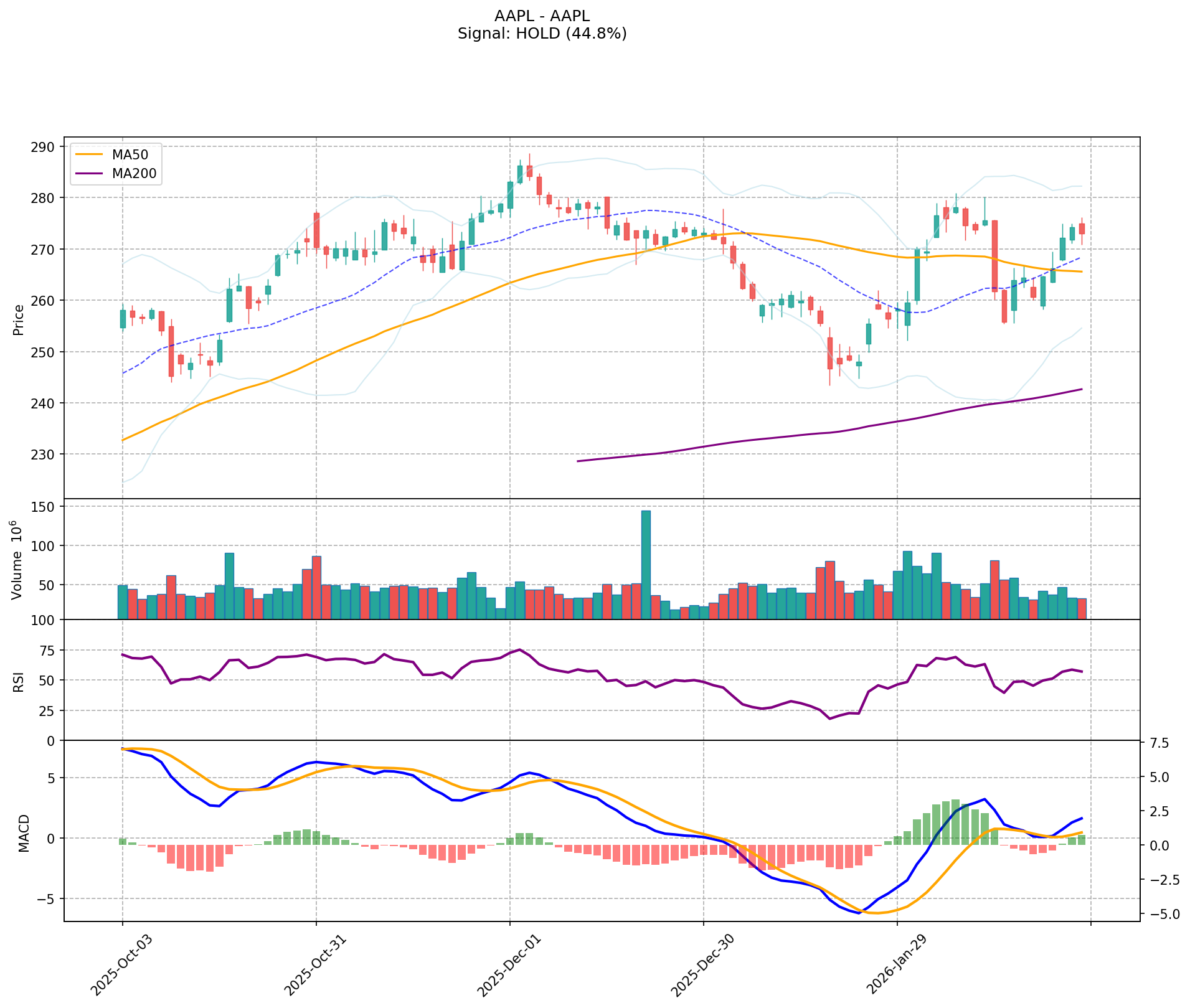Click the tallest bar in the volume panel

point(646,564)
